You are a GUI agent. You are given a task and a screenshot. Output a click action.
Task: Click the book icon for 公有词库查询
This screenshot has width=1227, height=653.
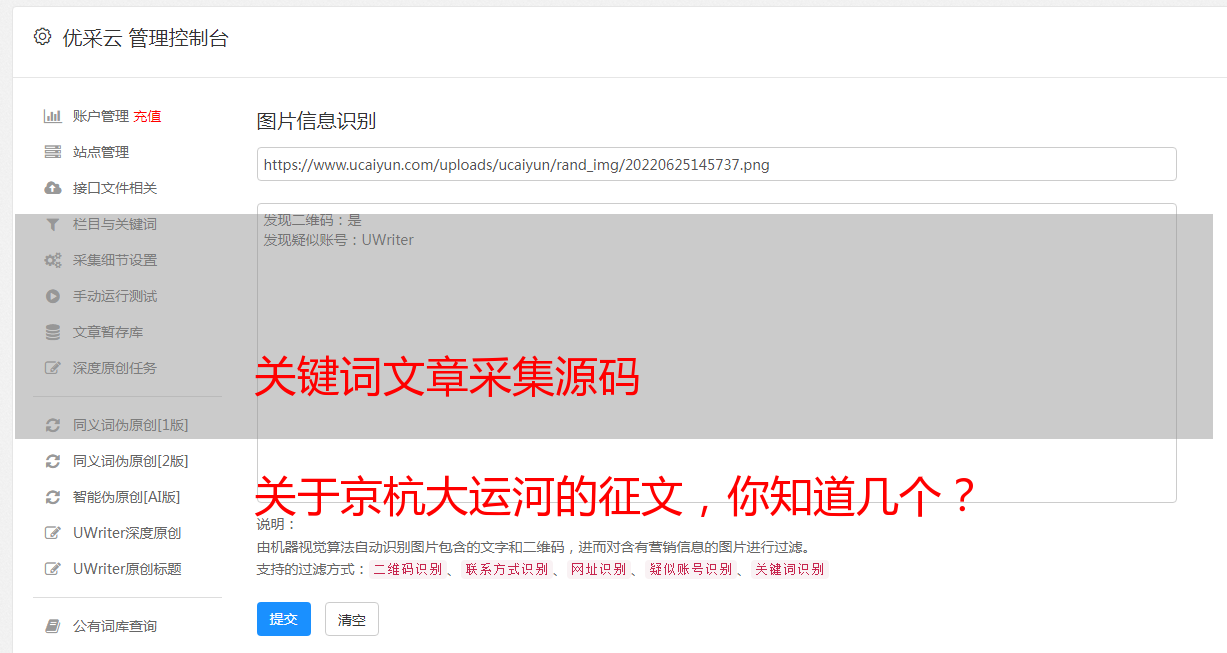pos(53,626)
